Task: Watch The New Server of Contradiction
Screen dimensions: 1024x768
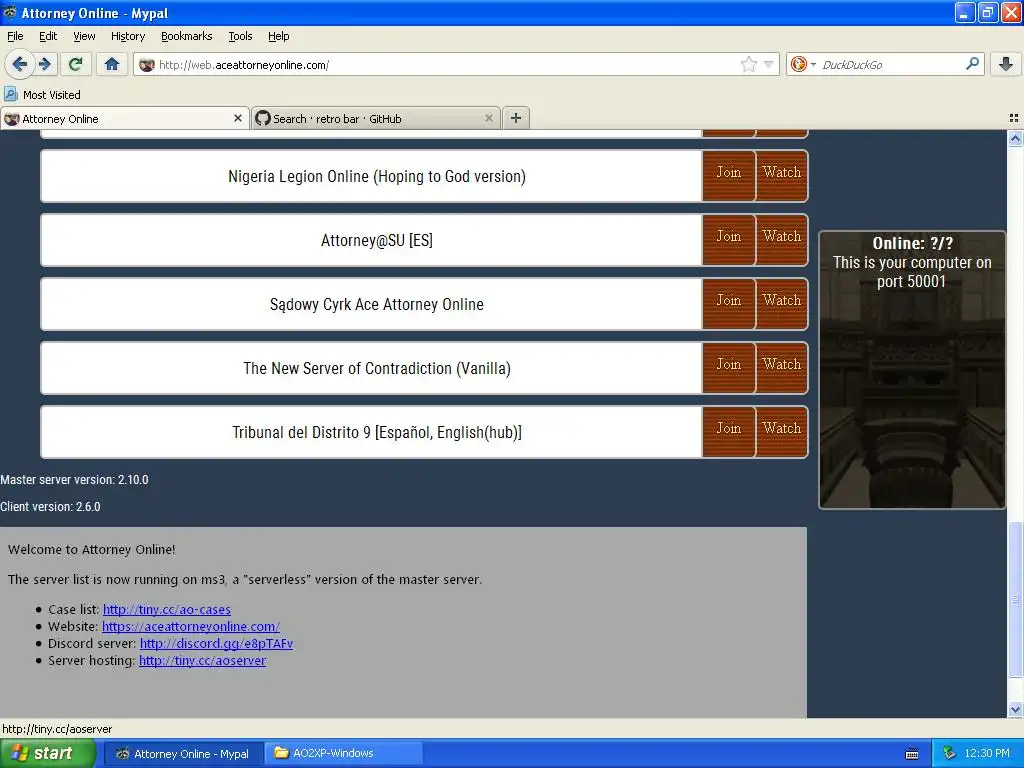Action: coord(782,368)
